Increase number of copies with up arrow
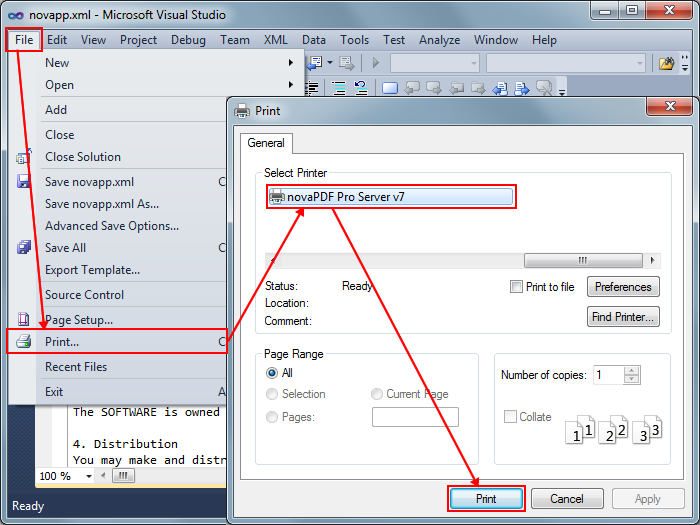 pos(631,371)
